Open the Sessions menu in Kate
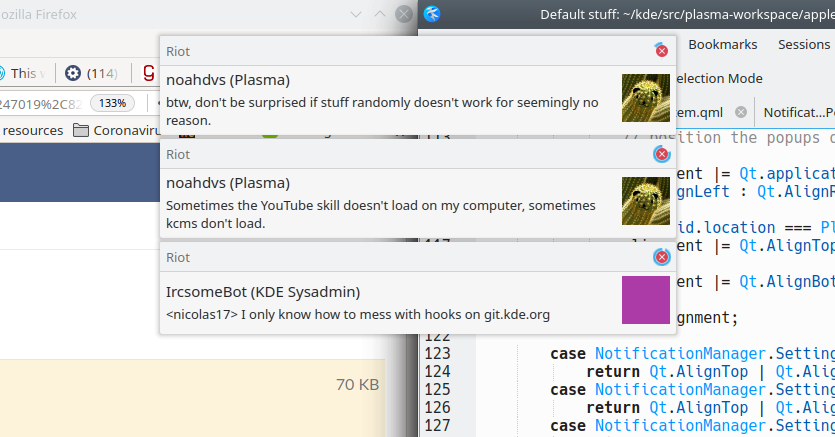 click(x=804, y=45)
